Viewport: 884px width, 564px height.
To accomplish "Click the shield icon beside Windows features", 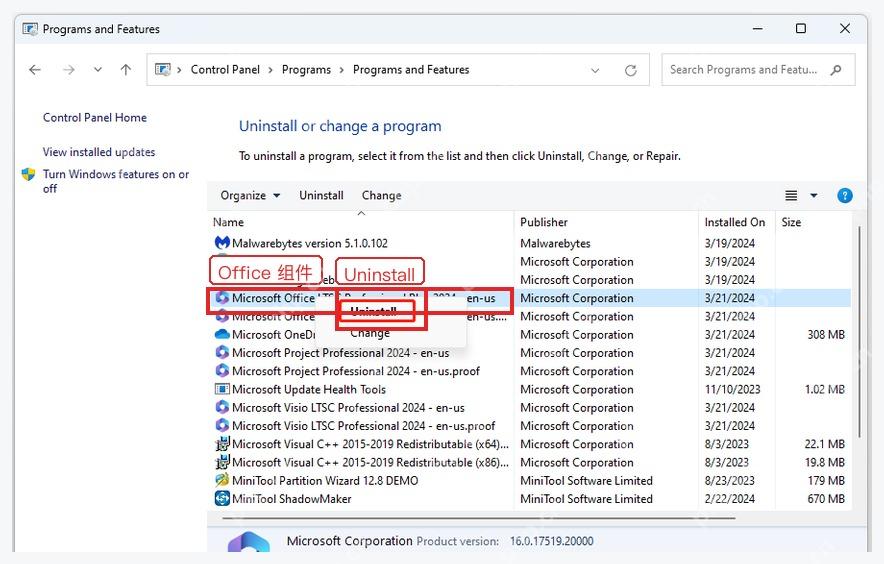I will point(28,174).
